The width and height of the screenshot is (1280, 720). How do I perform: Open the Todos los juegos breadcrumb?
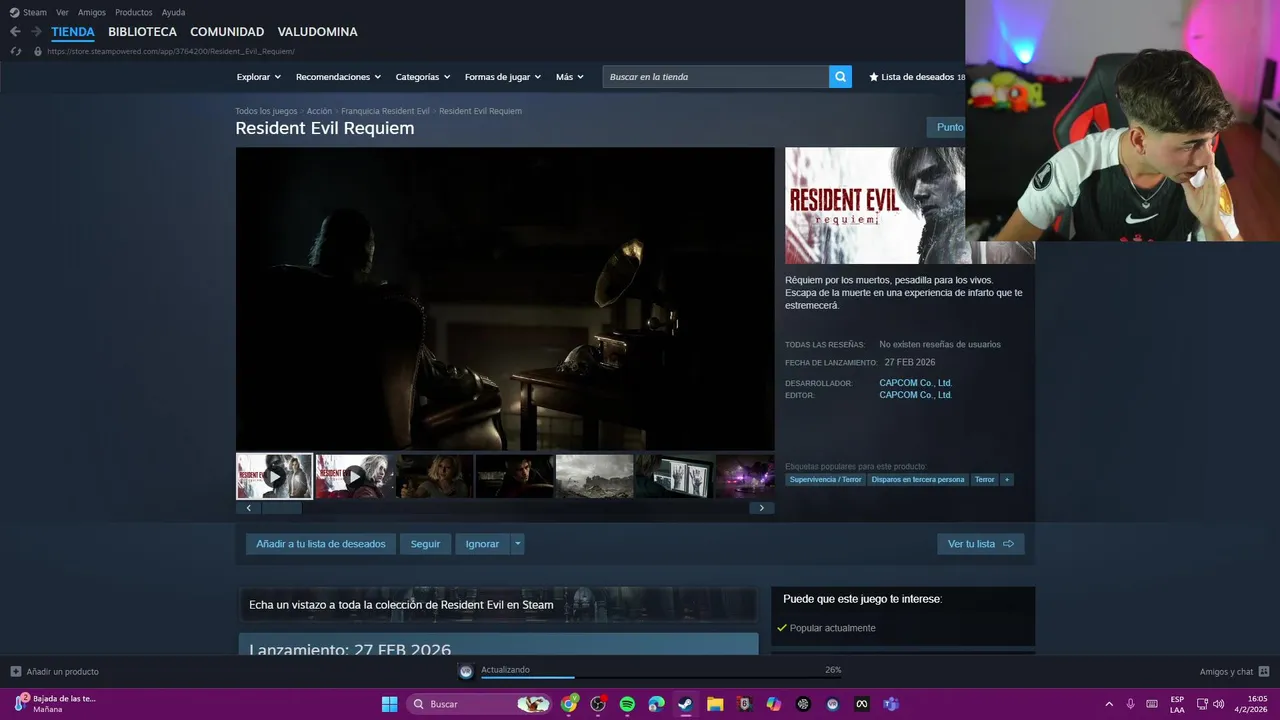[x=266, y=111]
